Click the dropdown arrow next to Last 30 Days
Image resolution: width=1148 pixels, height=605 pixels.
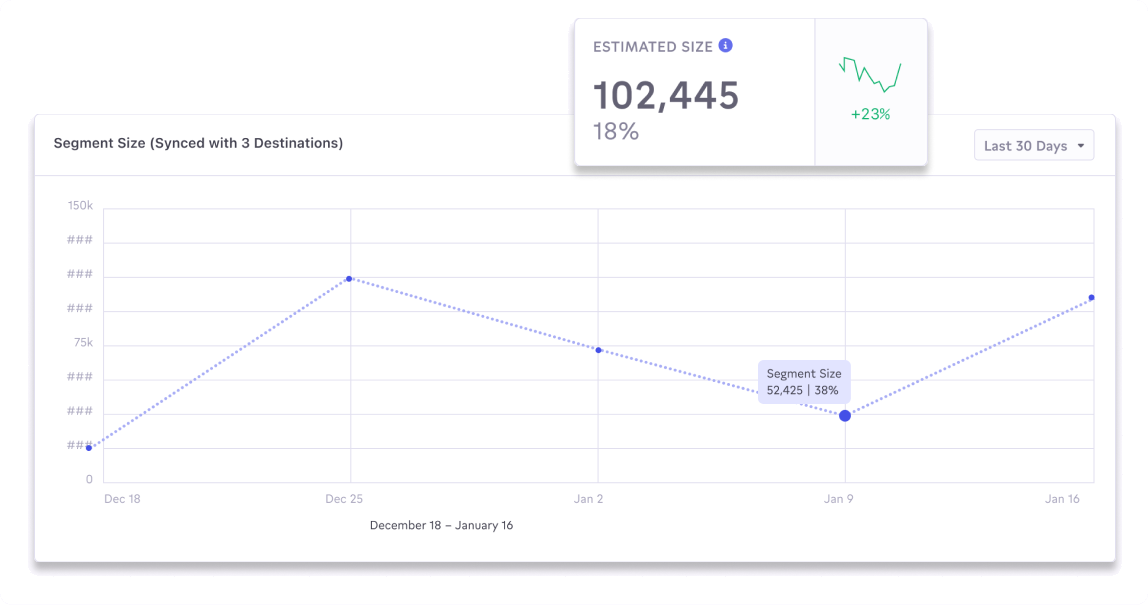(1080, 147)
